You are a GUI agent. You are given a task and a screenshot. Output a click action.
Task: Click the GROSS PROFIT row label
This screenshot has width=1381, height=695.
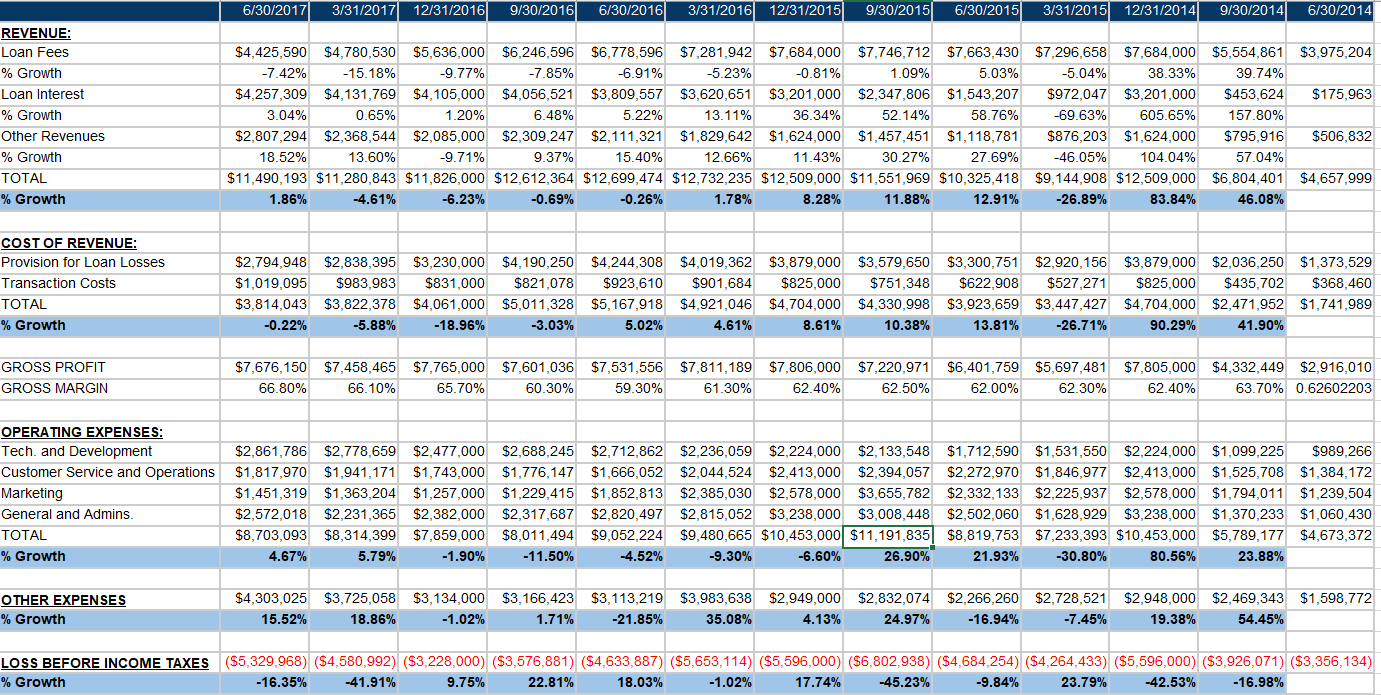(53, 367)
